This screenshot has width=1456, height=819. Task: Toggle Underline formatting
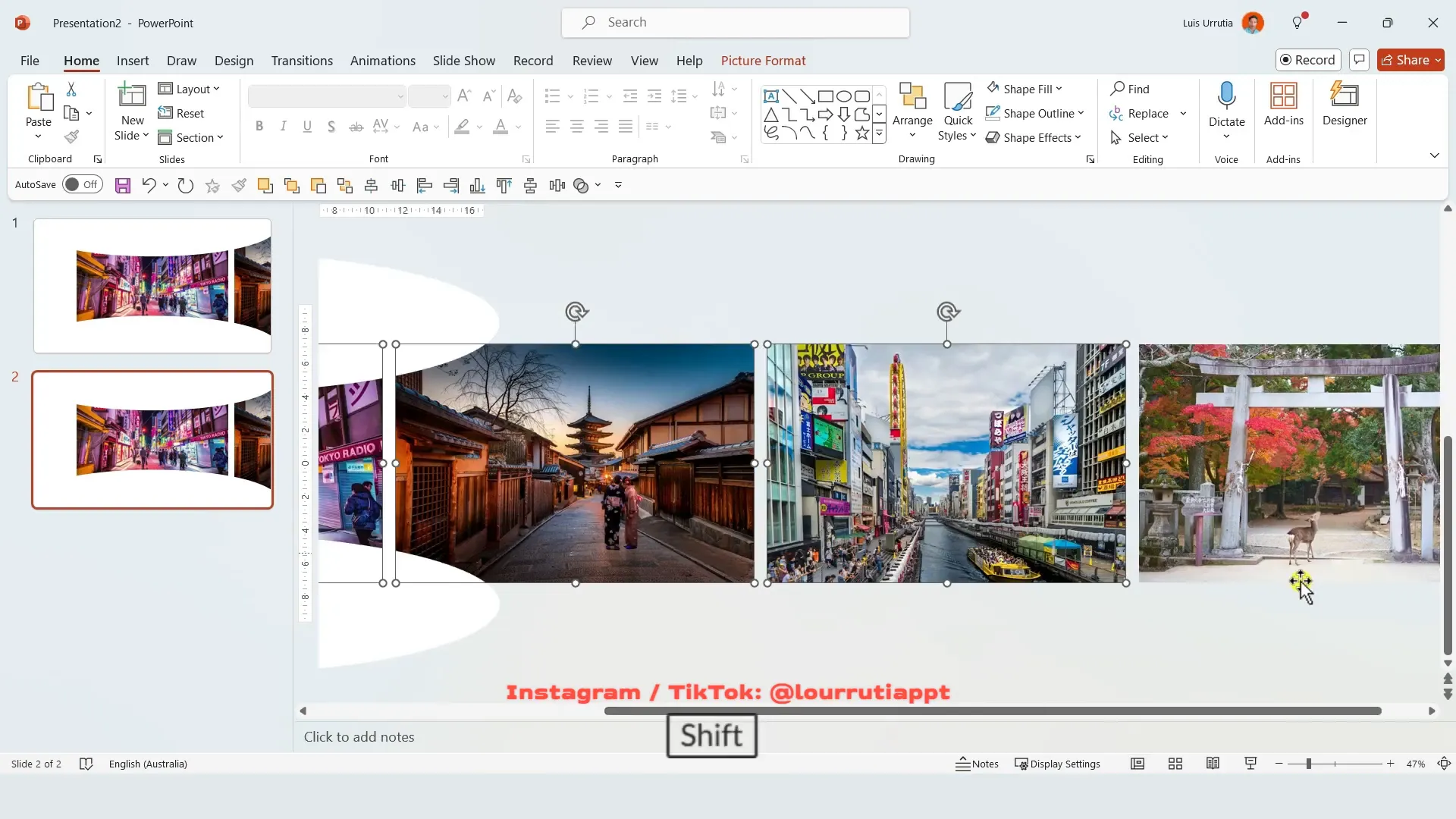point(307,127)
